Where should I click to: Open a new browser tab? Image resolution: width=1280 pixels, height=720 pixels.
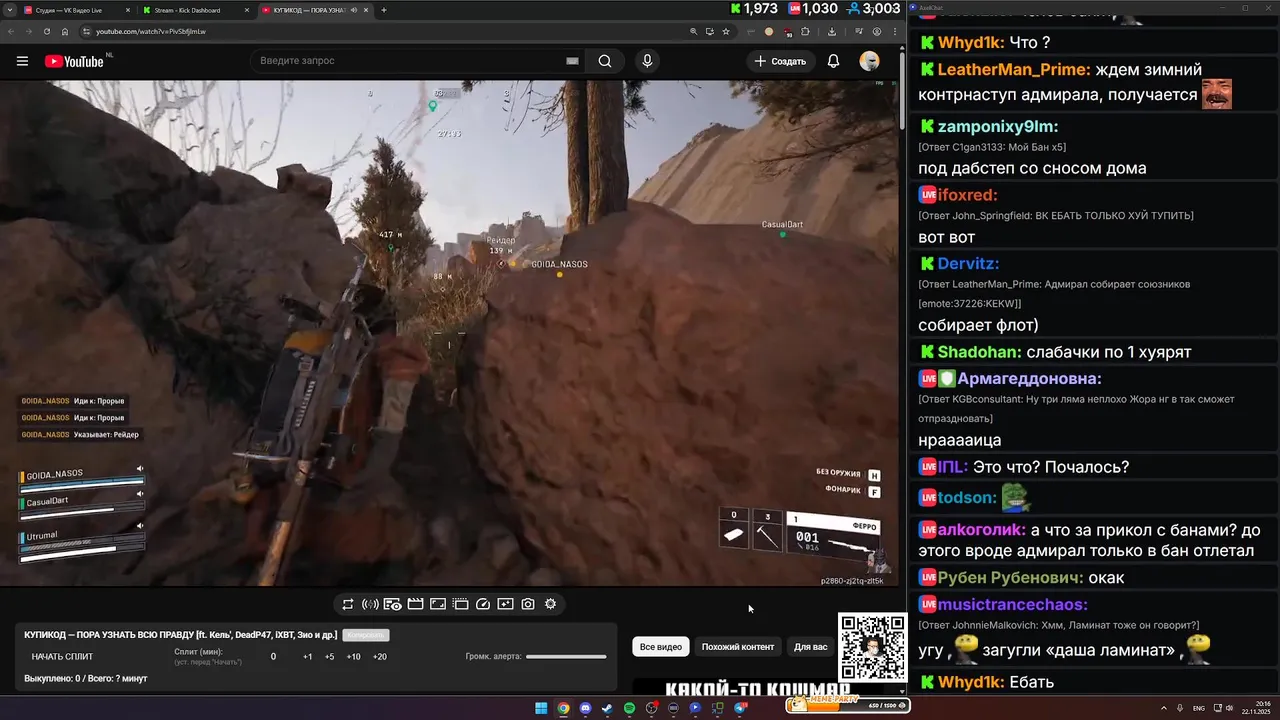pyautogui.click(x=384, y=10)
